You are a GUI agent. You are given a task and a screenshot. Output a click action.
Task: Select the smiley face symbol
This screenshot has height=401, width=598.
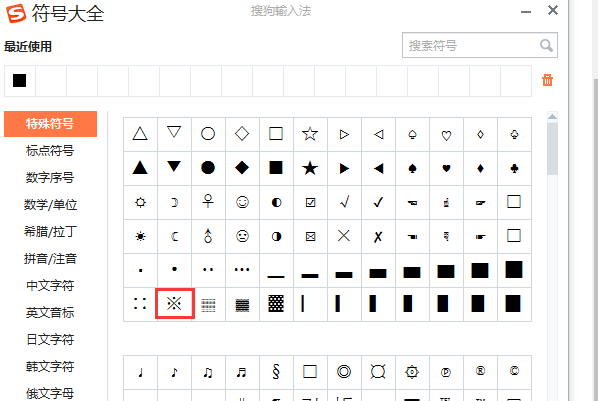242,202
